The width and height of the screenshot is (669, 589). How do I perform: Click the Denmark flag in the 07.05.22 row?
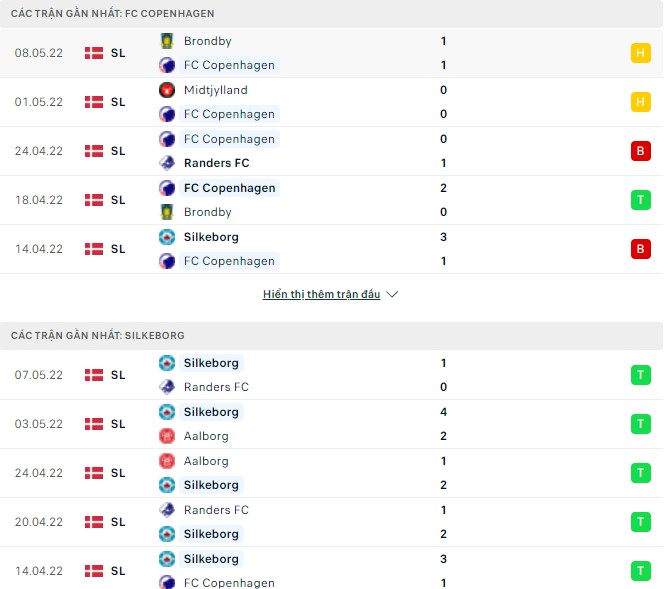[x=94, y=375]
